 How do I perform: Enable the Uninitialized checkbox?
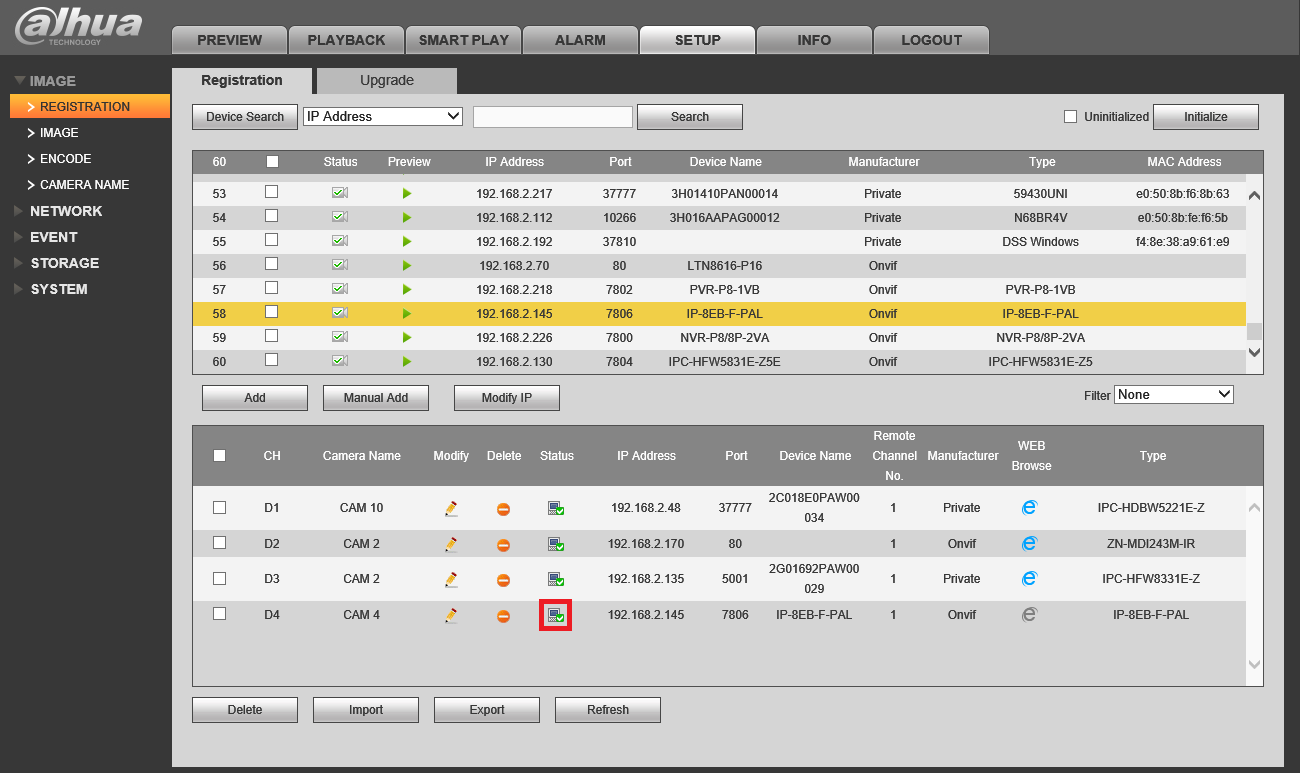pyautogui.click(x=1071, y=116)
